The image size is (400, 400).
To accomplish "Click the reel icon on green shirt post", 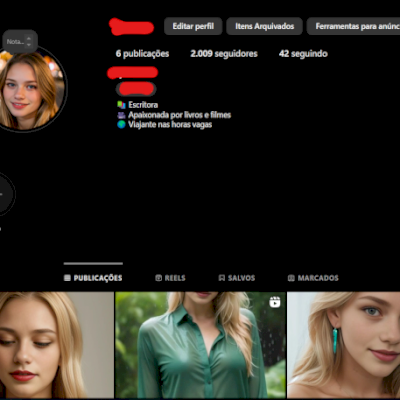I will 275,302.
